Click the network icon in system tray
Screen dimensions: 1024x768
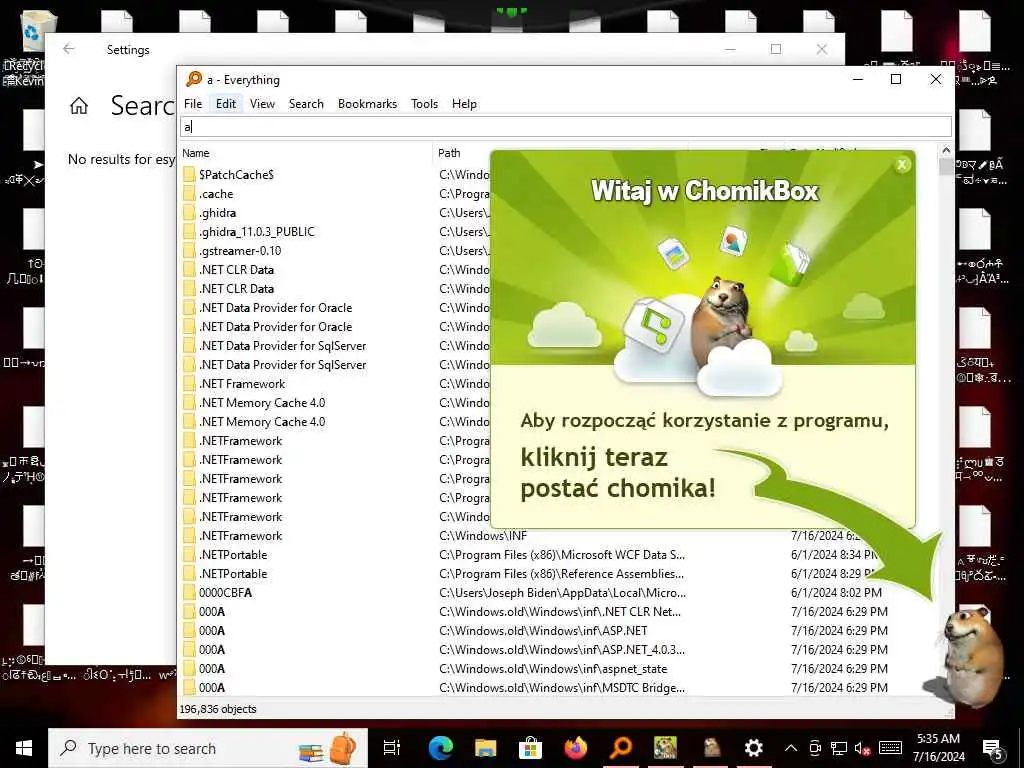(839, 748)
